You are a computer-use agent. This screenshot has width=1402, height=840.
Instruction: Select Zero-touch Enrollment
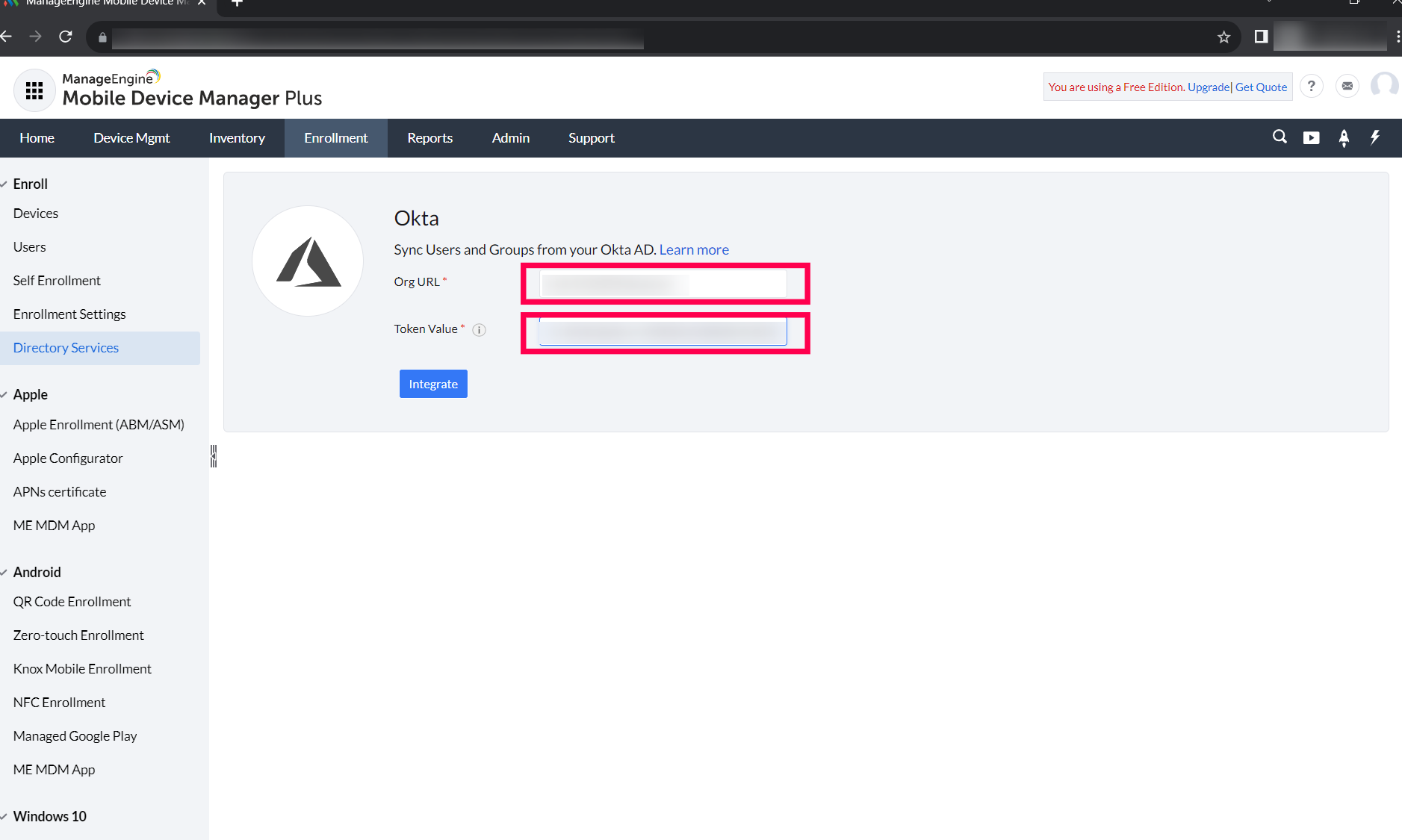click(x=78, y=635)
